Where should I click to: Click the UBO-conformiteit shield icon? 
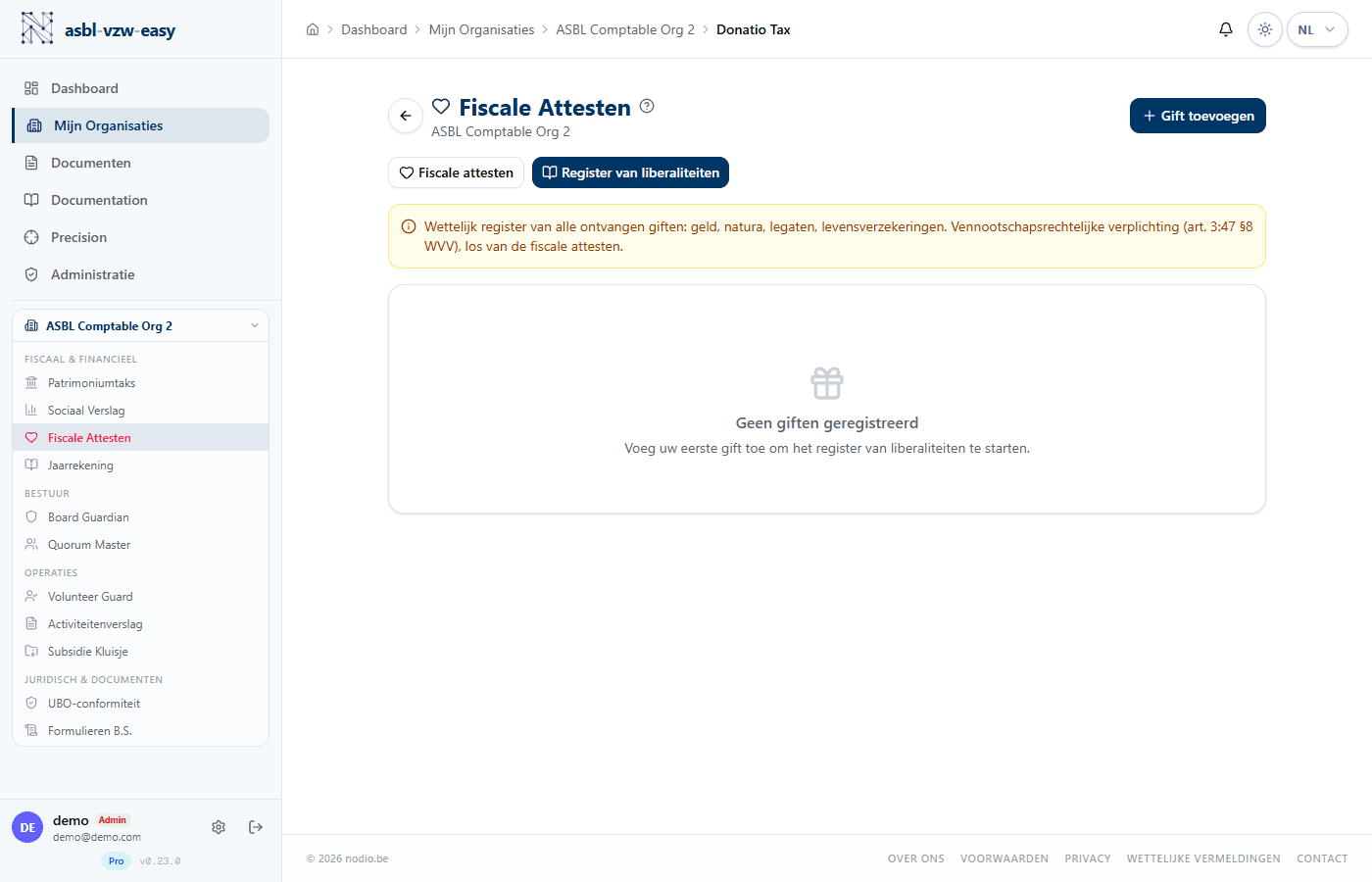[x=31, y=704]
